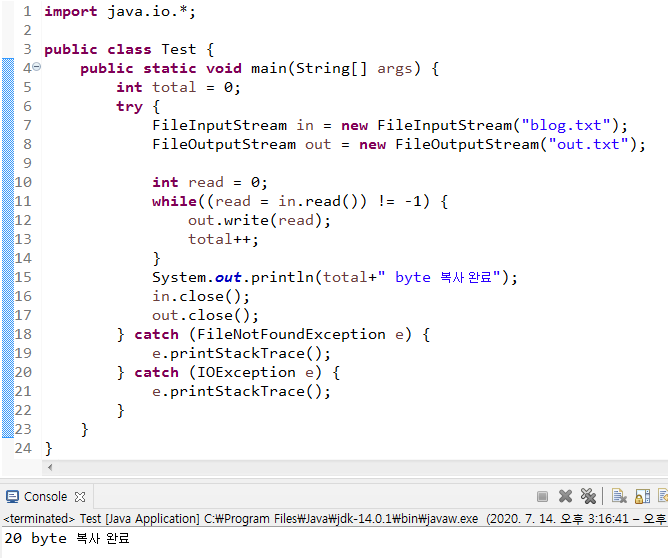Click int total = 0; declaration

[178, 88]
